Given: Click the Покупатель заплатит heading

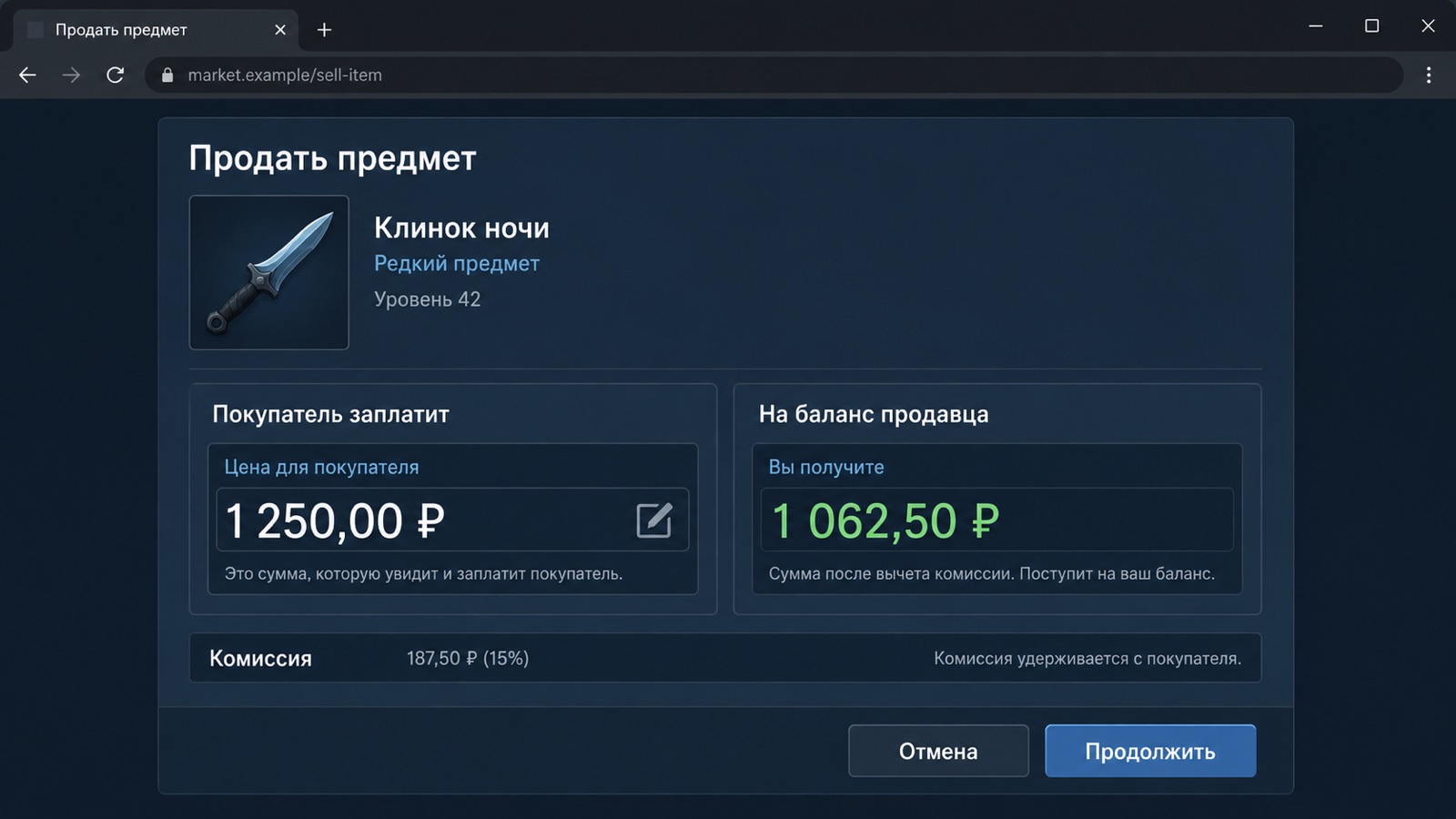Looking at the screenshot, I should pyautogui.click(x=330, y=414).
